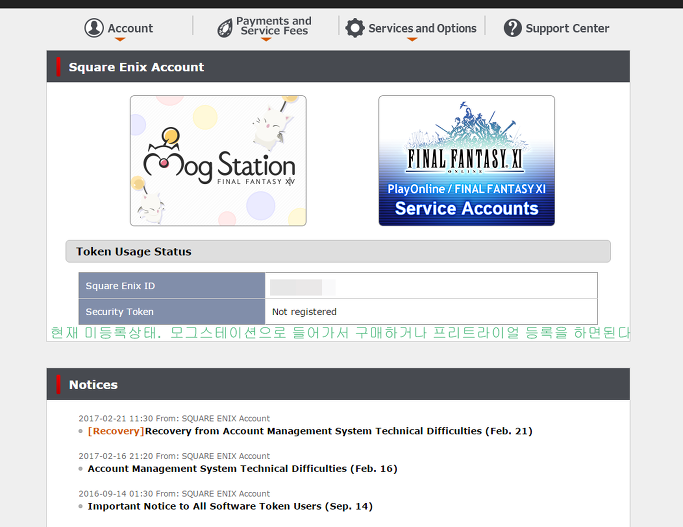Click the Account person icon
Image resolution: width=683 pixels, height=527 pixels.
coord(94,28)
